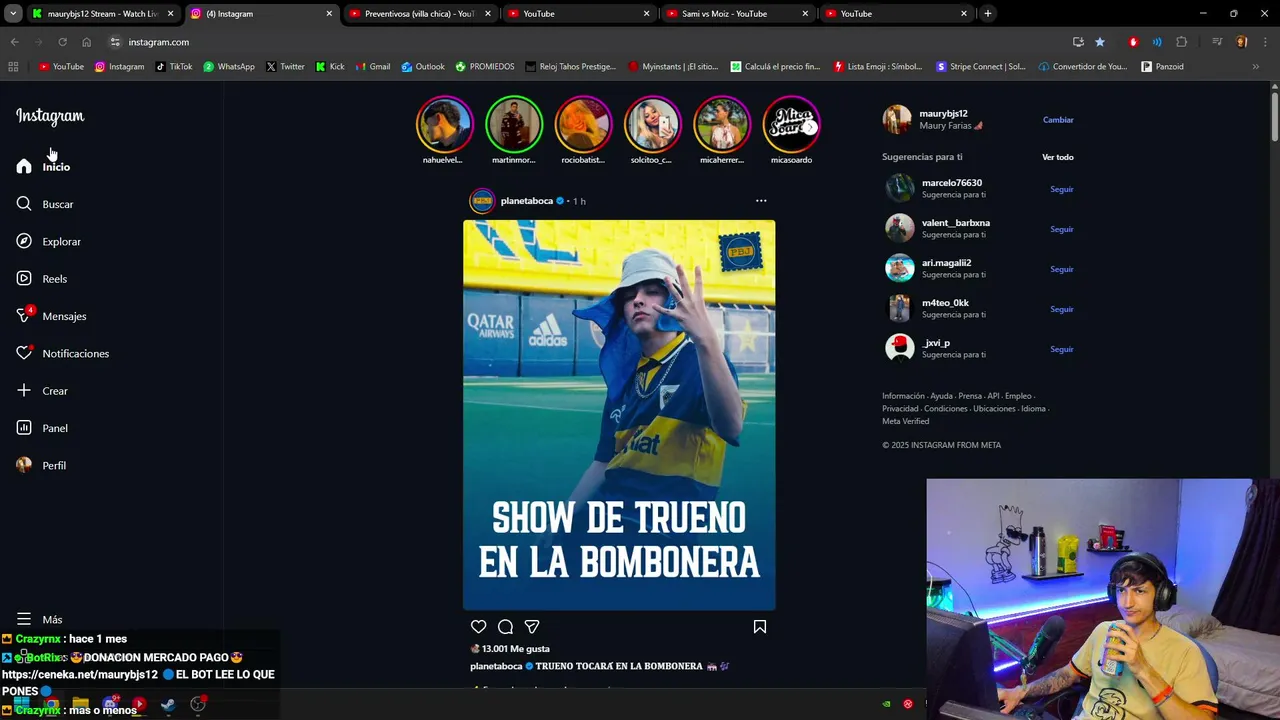Expand the Más menu in the sidebar
1280x720 pixels.
click(x=39, y=619)
